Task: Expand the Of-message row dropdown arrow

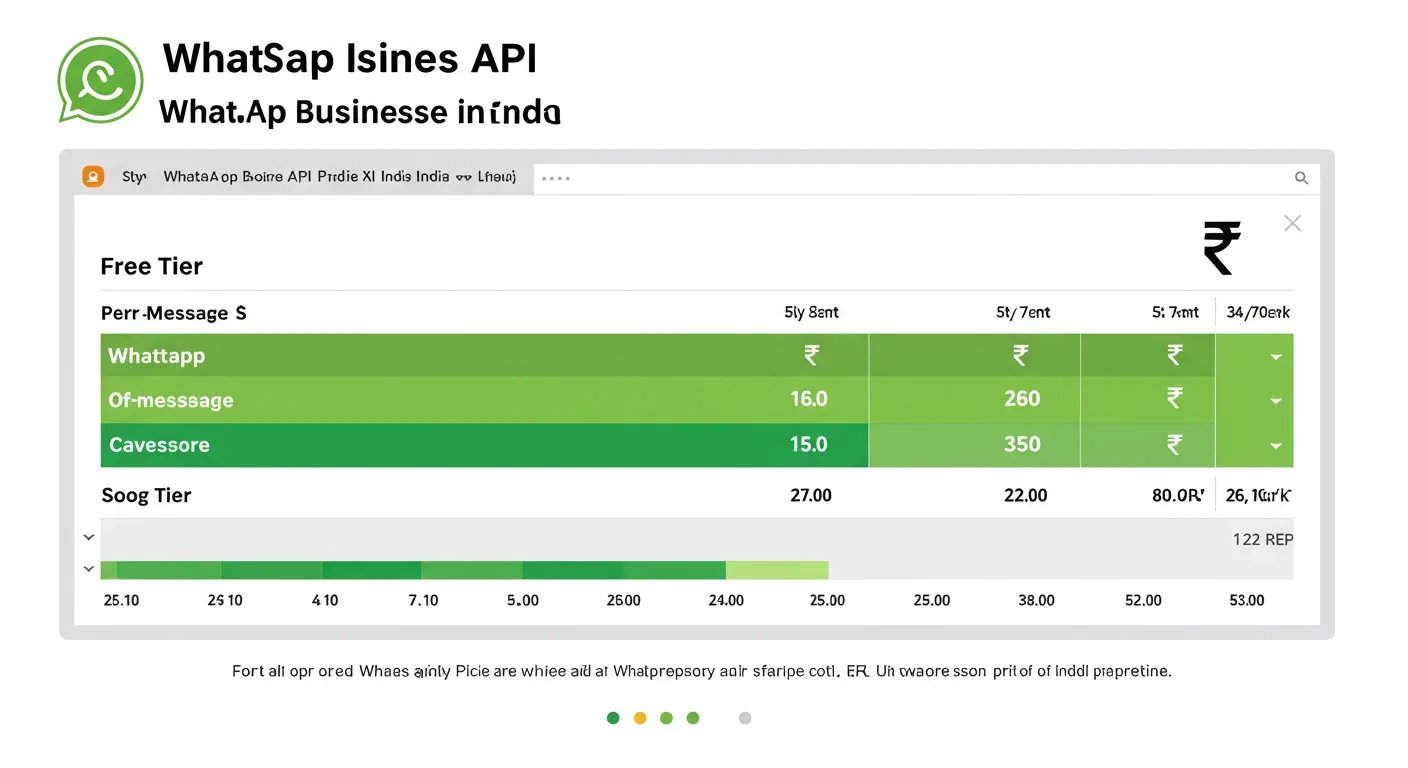Action: 1275,401
